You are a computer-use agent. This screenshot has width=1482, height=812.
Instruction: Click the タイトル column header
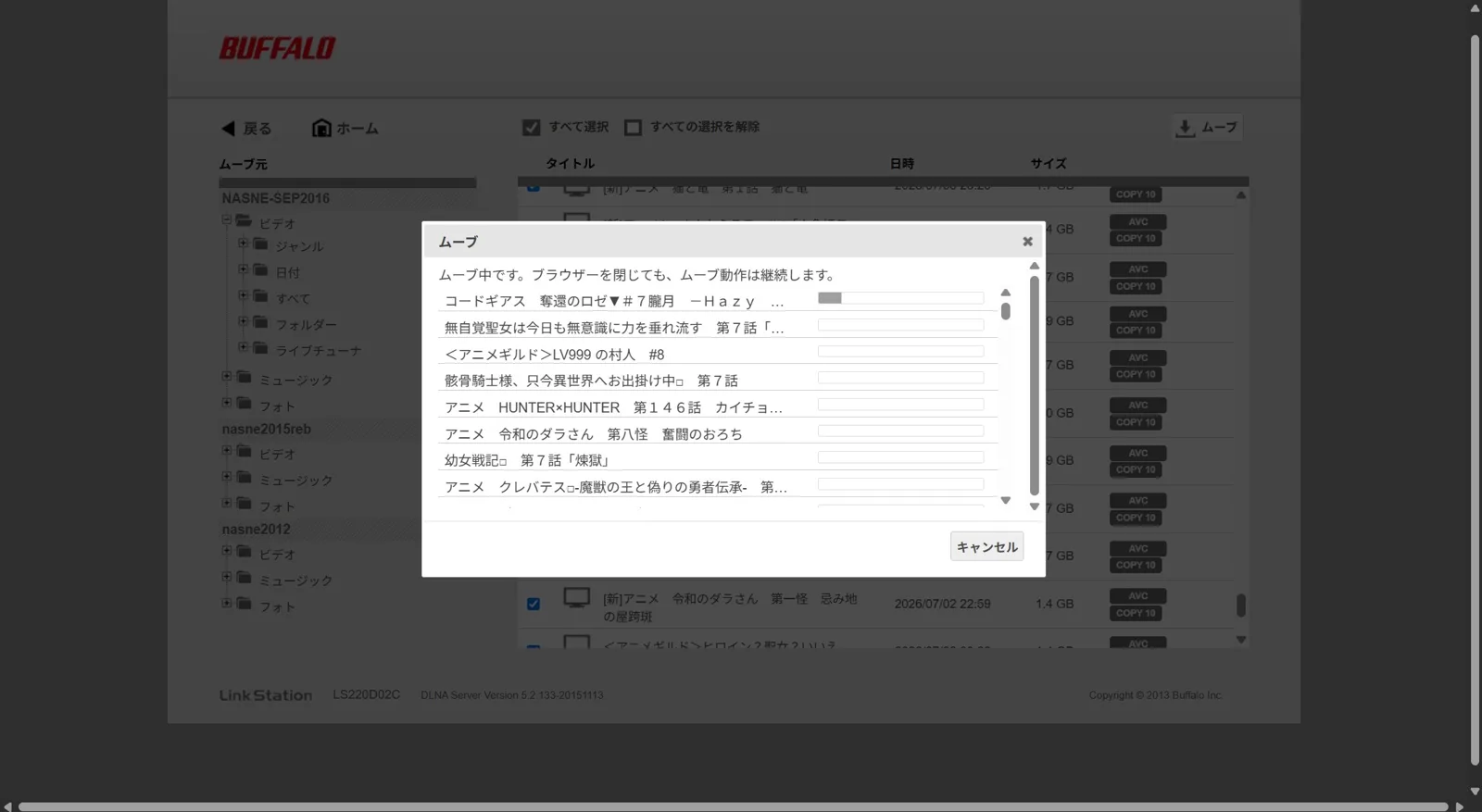(570, 163)
